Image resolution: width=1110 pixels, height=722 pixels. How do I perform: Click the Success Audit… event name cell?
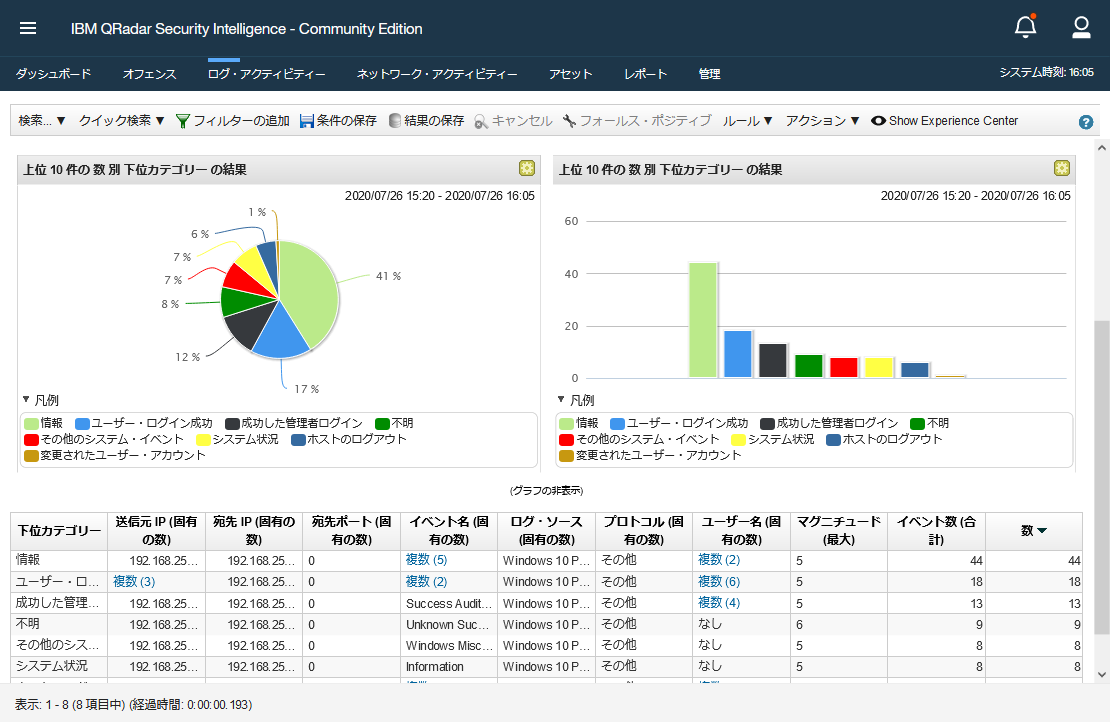(x=449, y=603)
